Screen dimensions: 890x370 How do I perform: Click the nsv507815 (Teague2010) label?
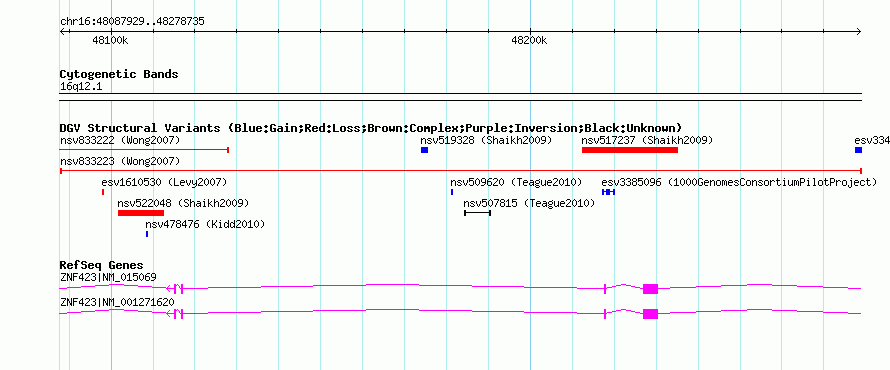click(529, 203)
